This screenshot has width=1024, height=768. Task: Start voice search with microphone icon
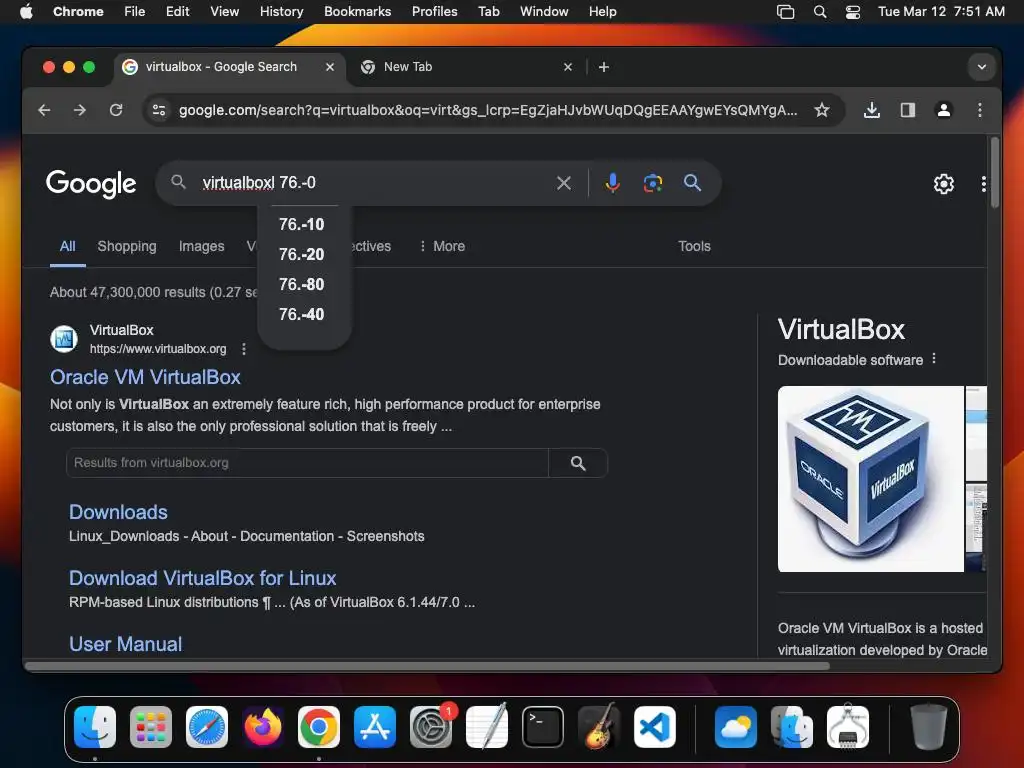coord(612,183)
